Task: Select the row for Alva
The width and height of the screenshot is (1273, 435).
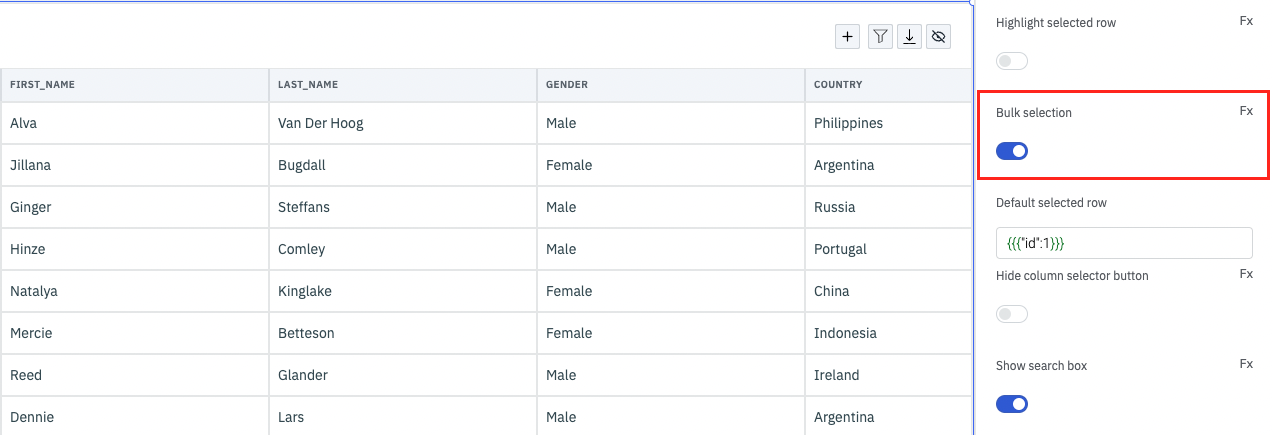Action: (x=24, y=123)
